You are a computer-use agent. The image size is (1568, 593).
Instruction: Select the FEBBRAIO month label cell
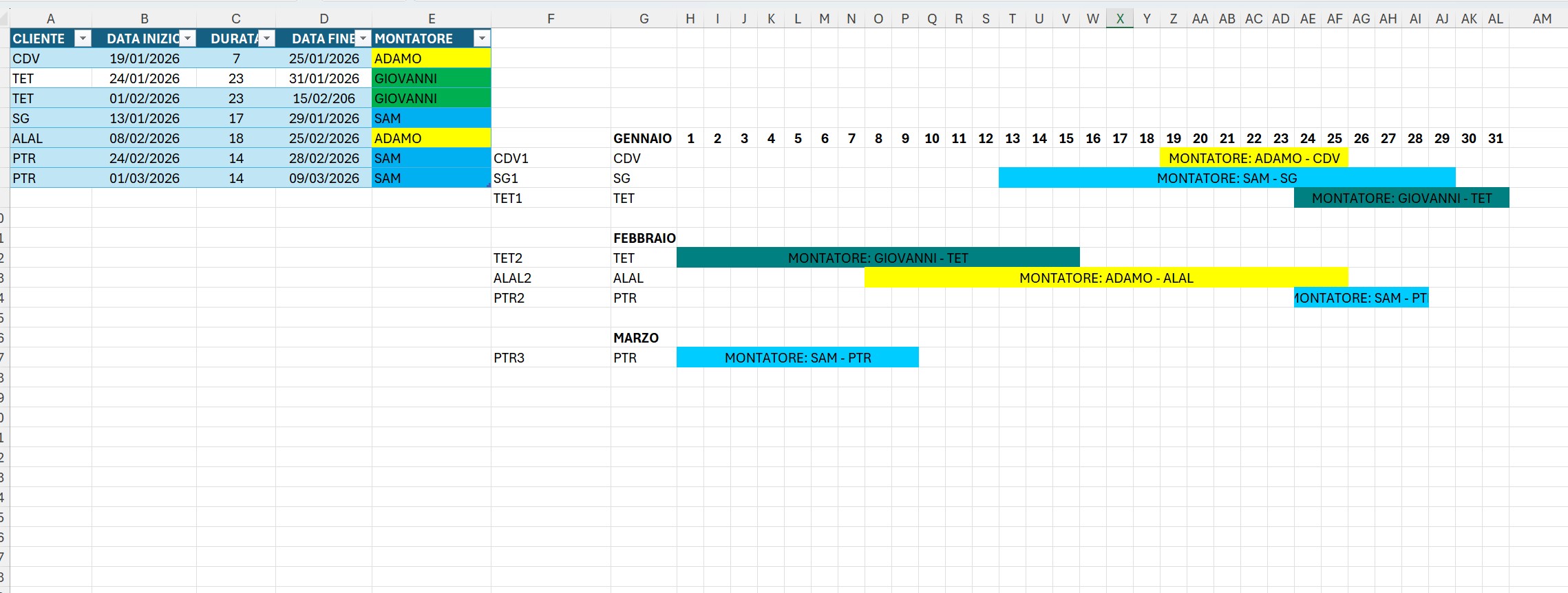[644, 238]
